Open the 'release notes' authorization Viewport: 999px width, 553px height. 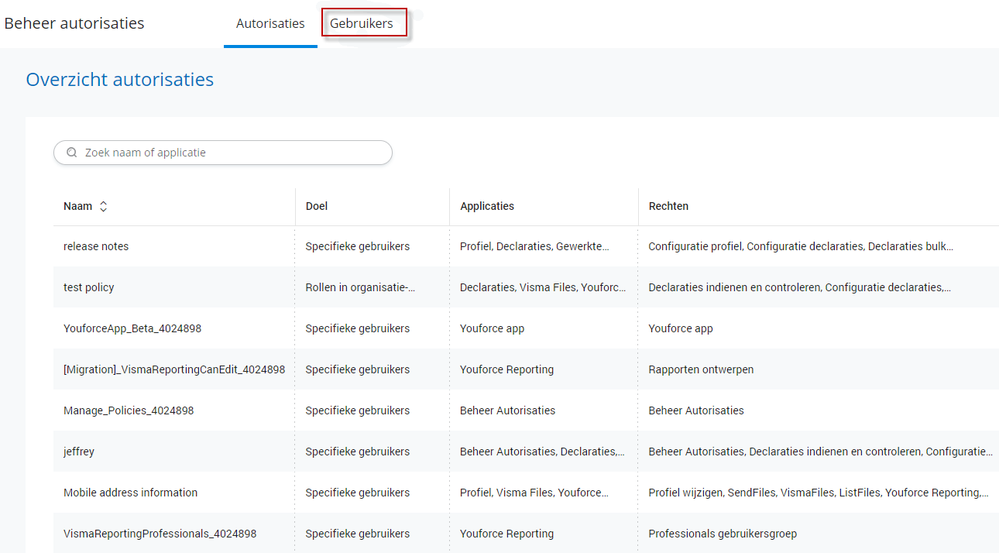[x=96, y=246]
